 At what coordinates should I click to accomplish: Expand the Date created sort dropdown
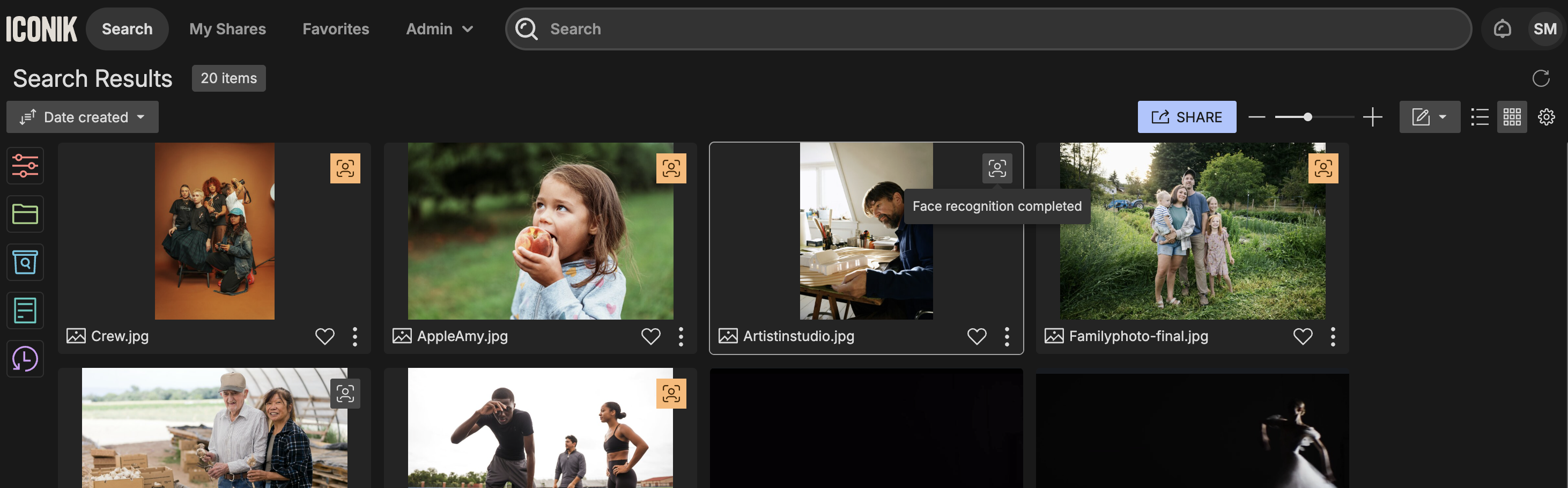[83, 117]
